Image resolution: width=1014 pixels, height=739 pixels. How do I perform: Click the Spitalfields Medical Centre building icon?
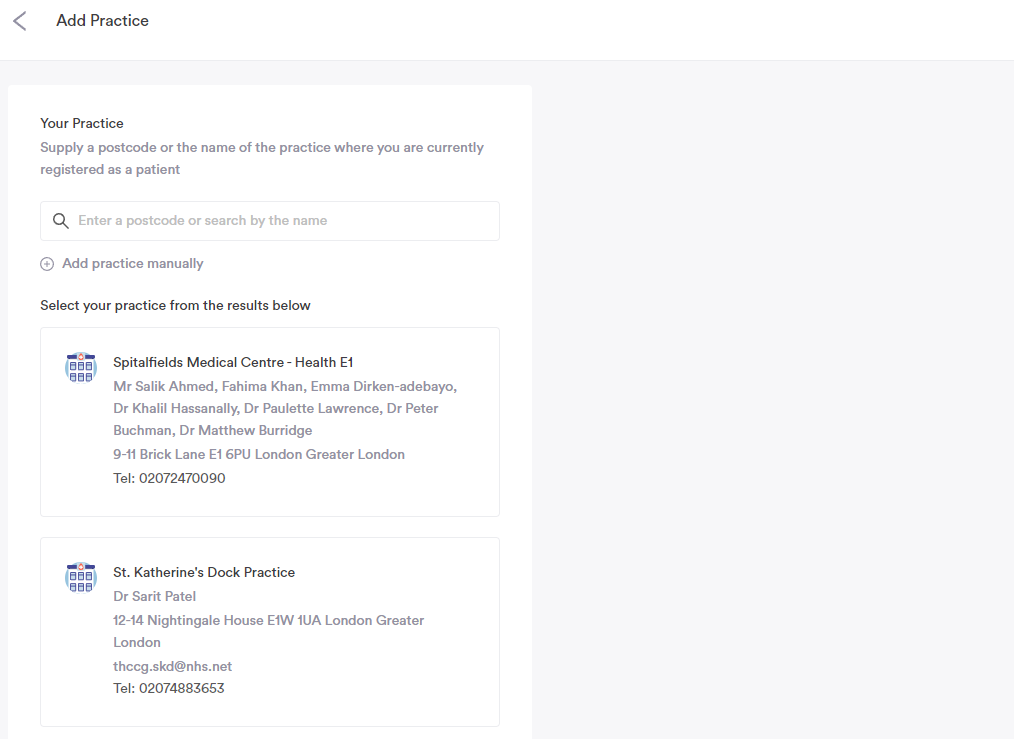(81, 367)
